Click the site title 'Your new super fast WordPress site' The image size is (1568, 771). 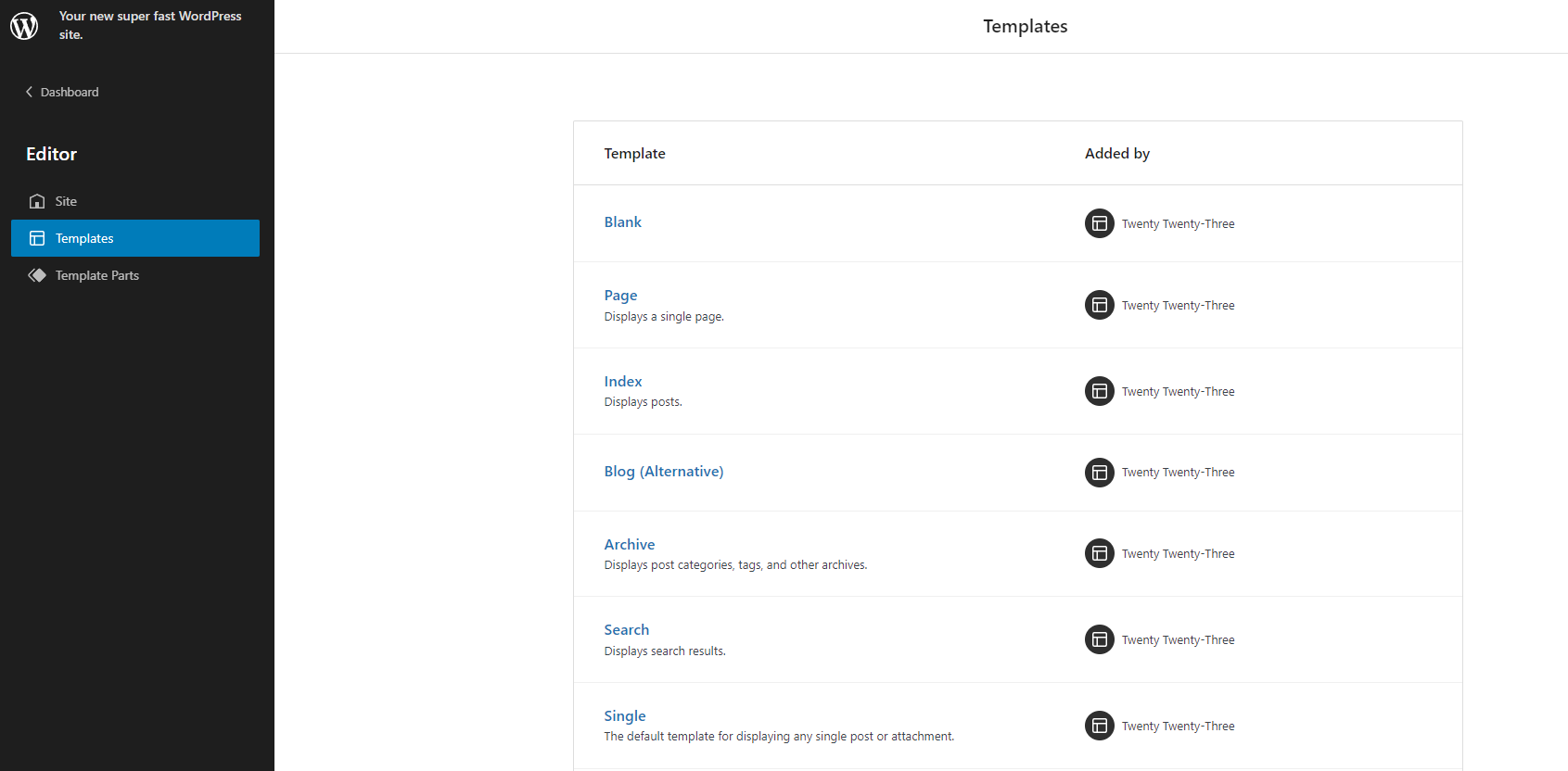click(149, 25)
